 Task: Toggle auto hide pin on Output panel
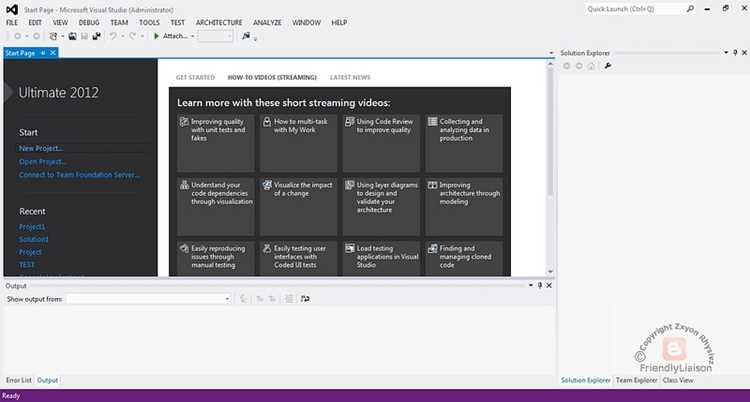point(540,285)
